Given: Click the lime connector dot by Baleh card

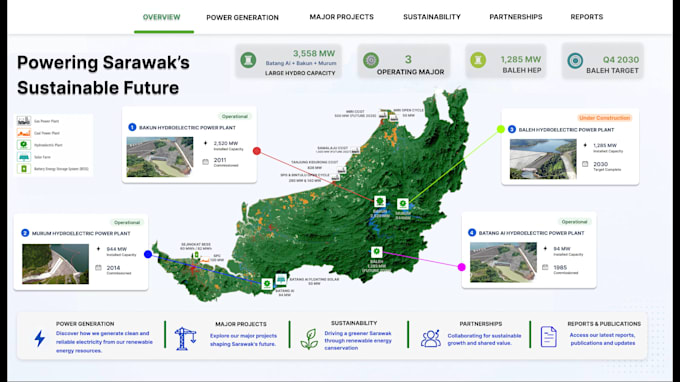Looking at the screenshot, I should tap(501, 129).
